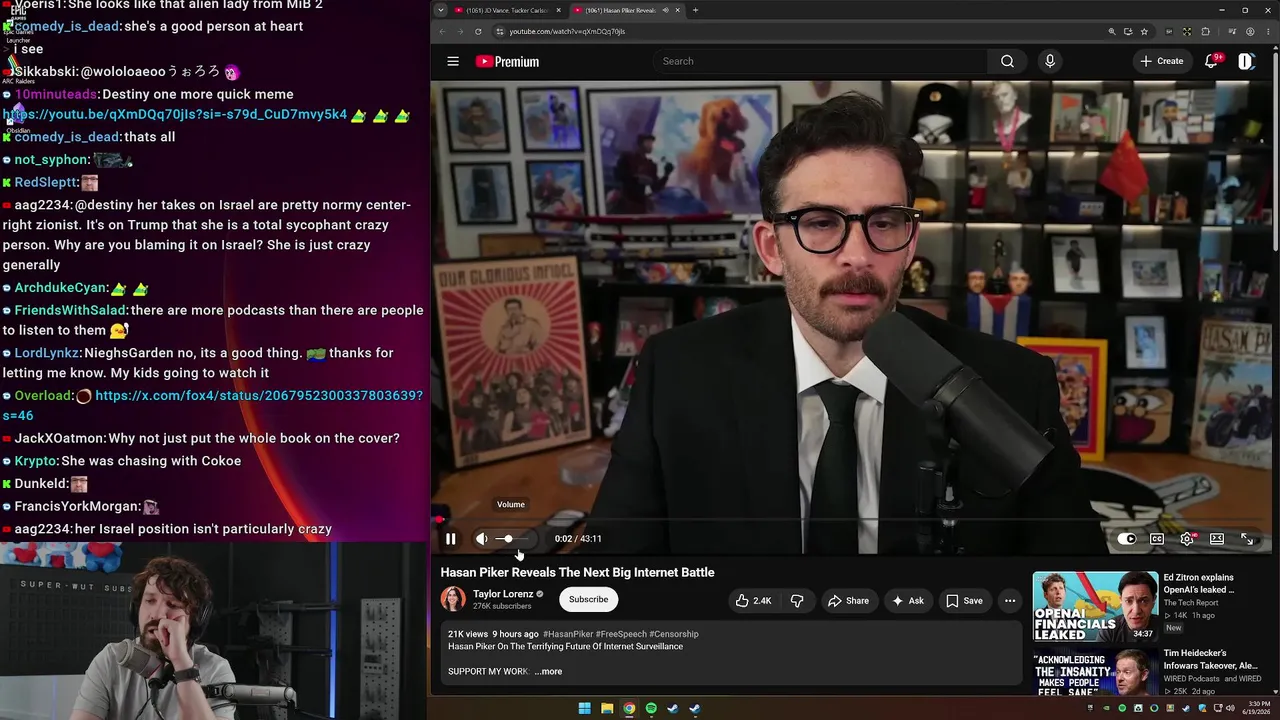Open YouTube guide hamburger menu
This screenshot has width=1280, height=720.
(x=453, y=61)
